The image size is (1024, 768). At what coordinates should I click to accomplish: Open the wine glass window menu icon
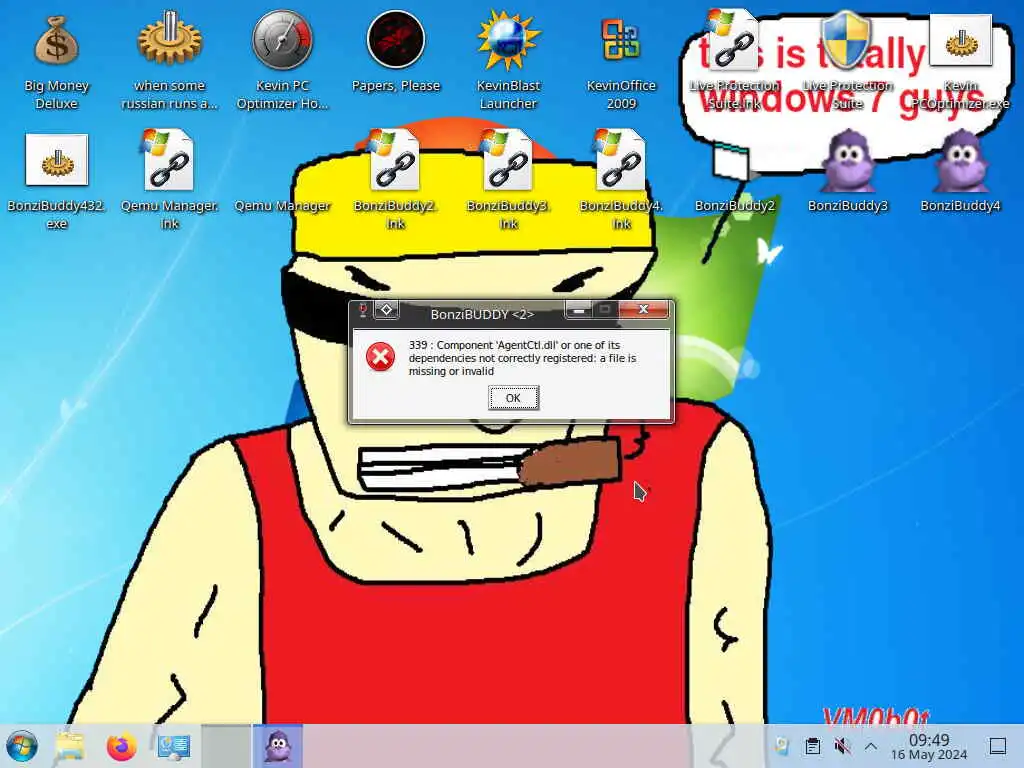point(362,311)
